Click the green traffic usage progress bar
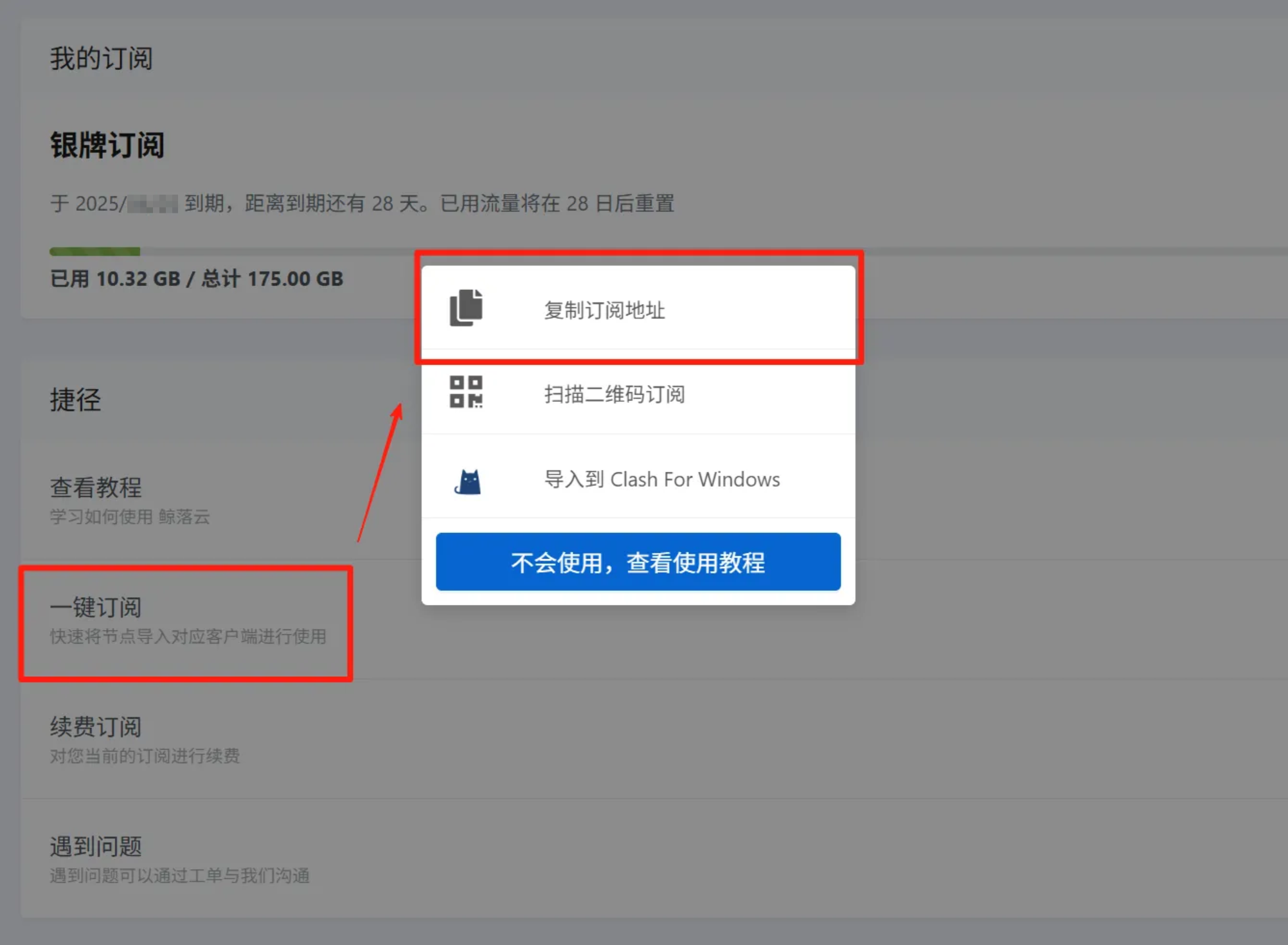This screenshot has width=1288, height=945. (94, 251)
